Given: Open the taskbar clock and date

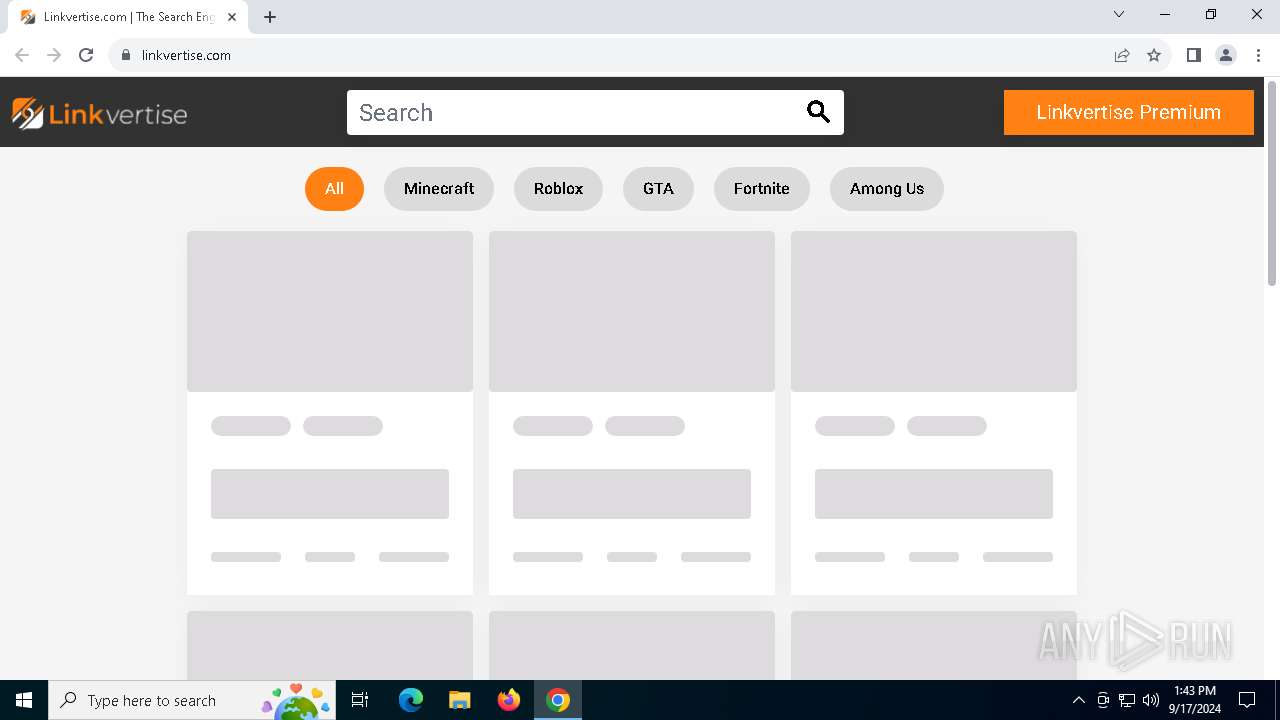Looking at the screenshot, I should tap(1195, 700).
